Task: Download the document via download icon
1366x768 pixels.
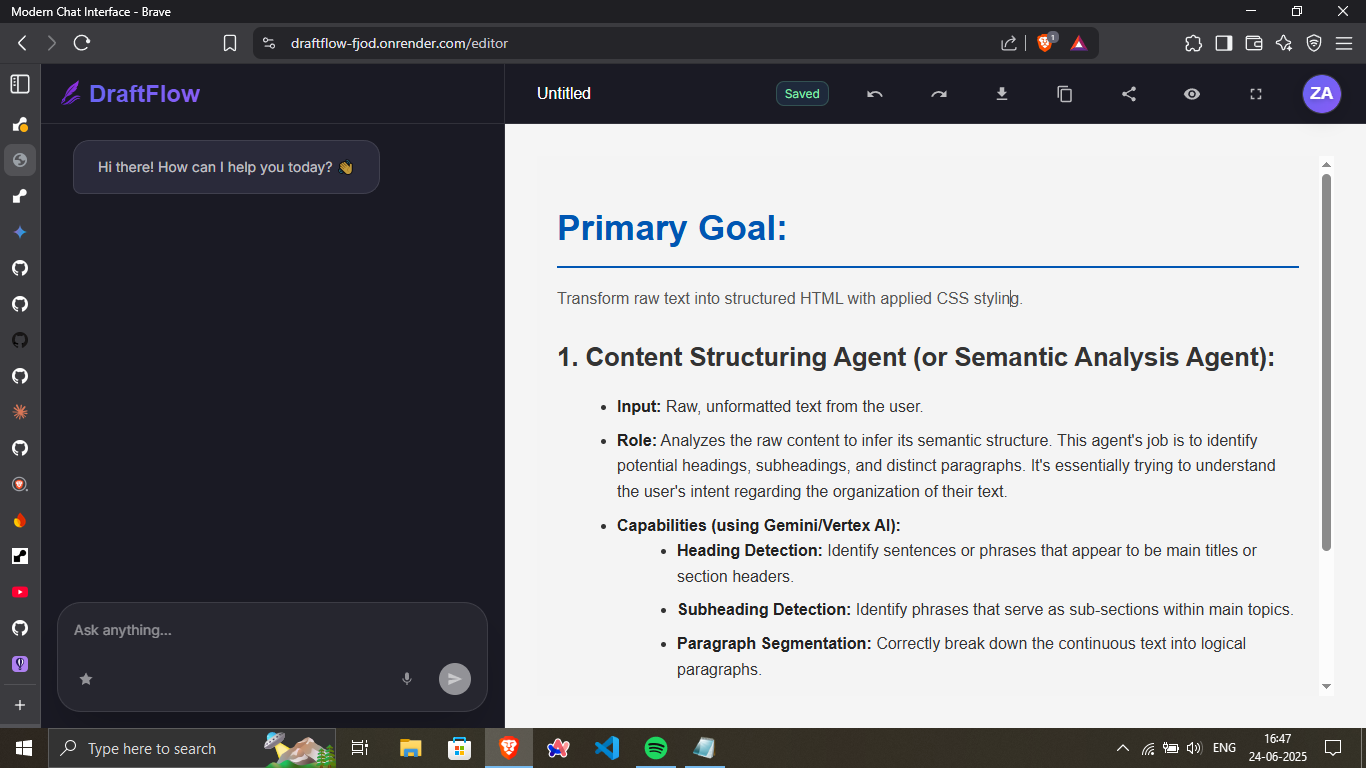Action: [x=1002, y=94]
